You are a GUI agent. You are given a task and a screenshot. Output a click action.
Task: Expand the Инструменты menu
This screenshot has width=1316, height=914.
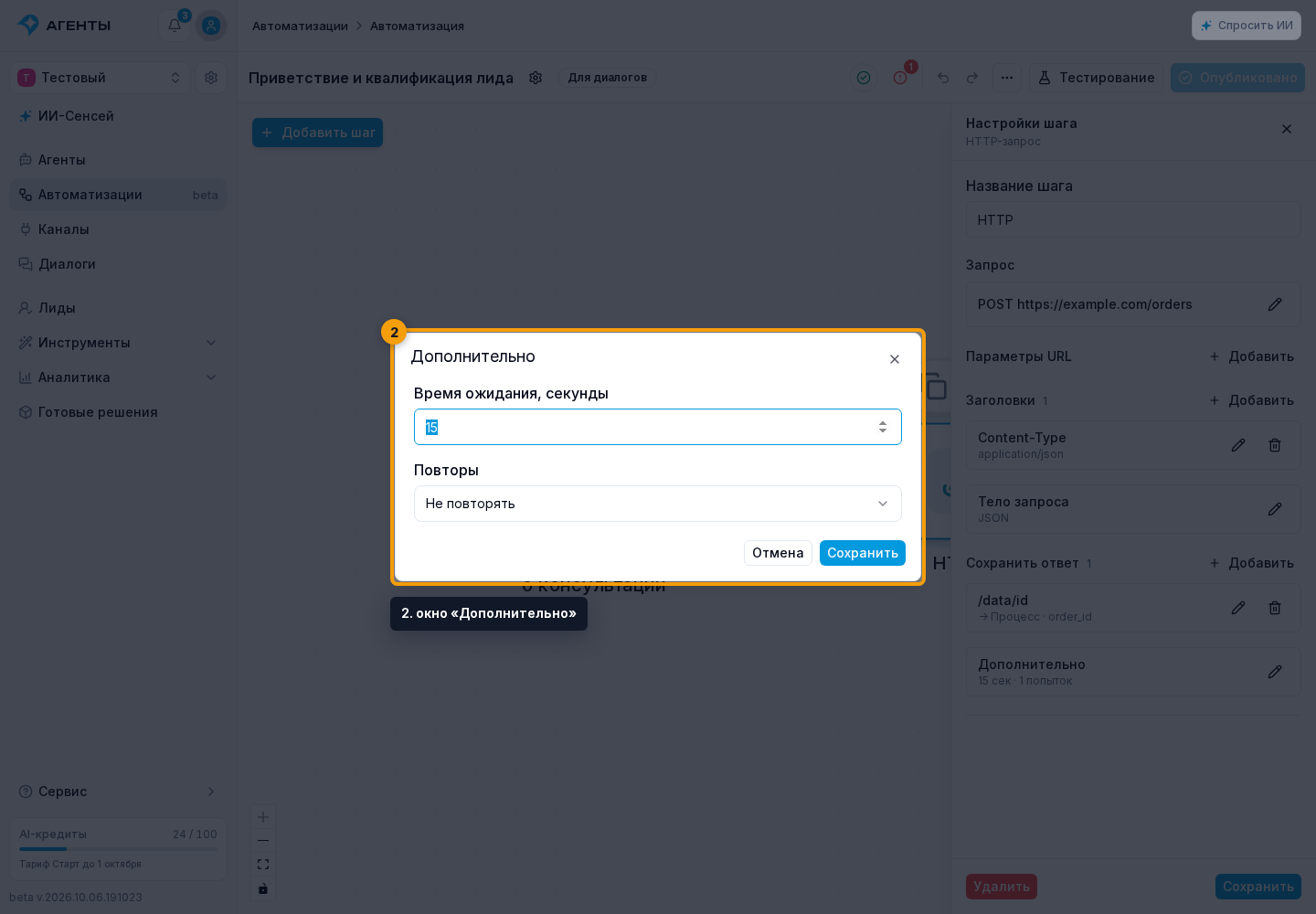click(x=119, y=343)
